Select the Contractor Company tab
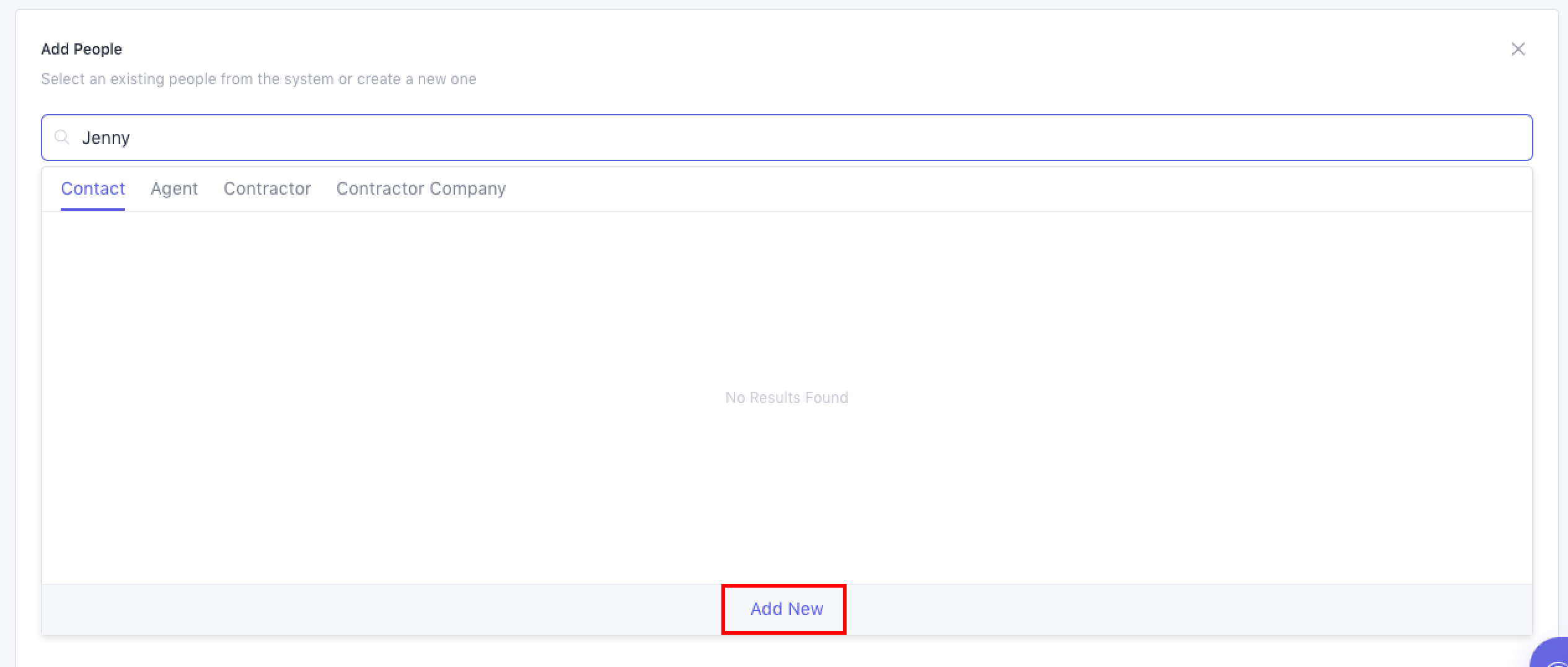The image size is (1568, 667). pyautogui.click(x=421, y=188)
